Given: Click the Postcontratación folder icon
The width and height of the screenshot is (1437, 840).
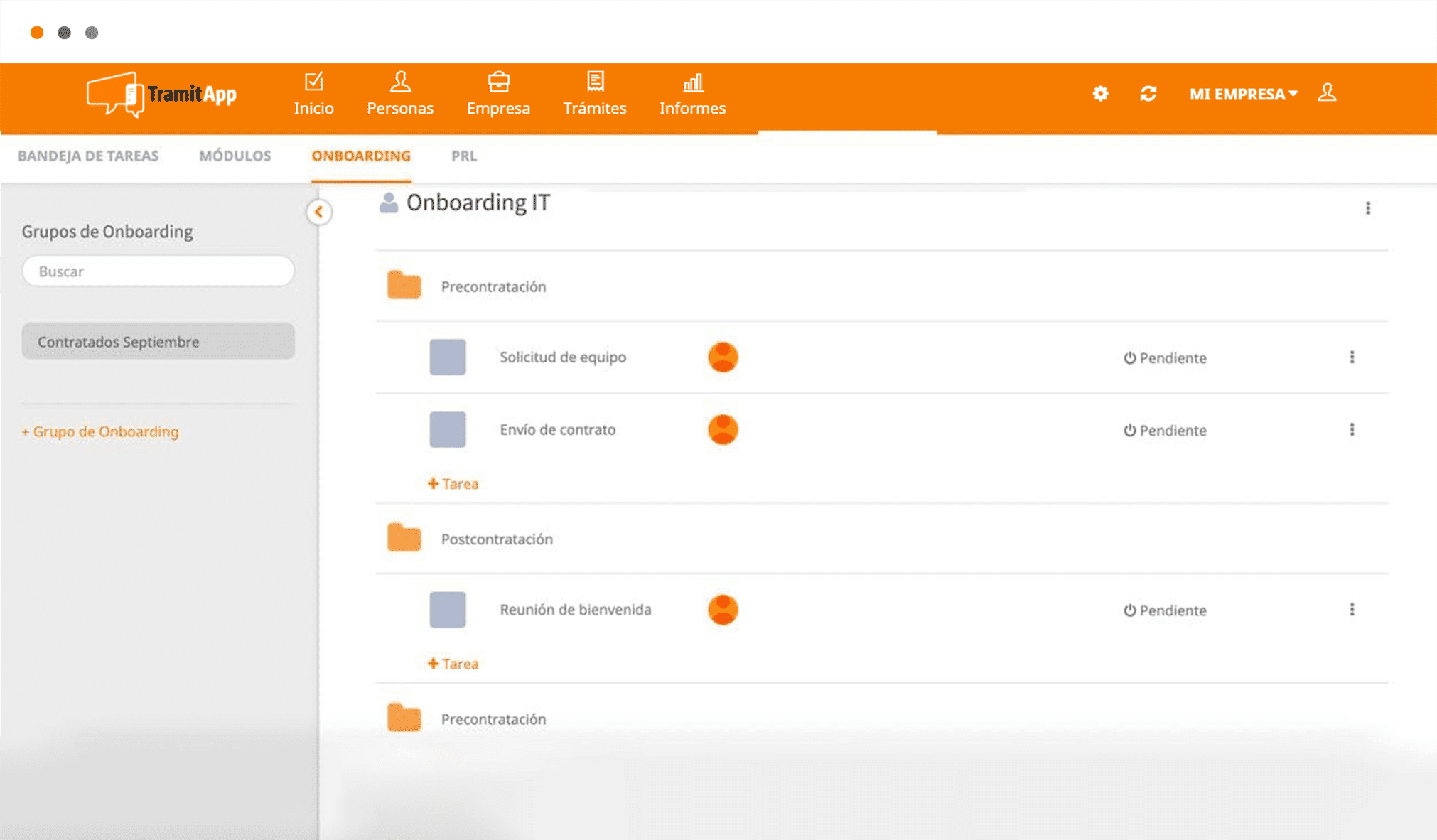Looking at the screenshot, I should pos(404,537).
